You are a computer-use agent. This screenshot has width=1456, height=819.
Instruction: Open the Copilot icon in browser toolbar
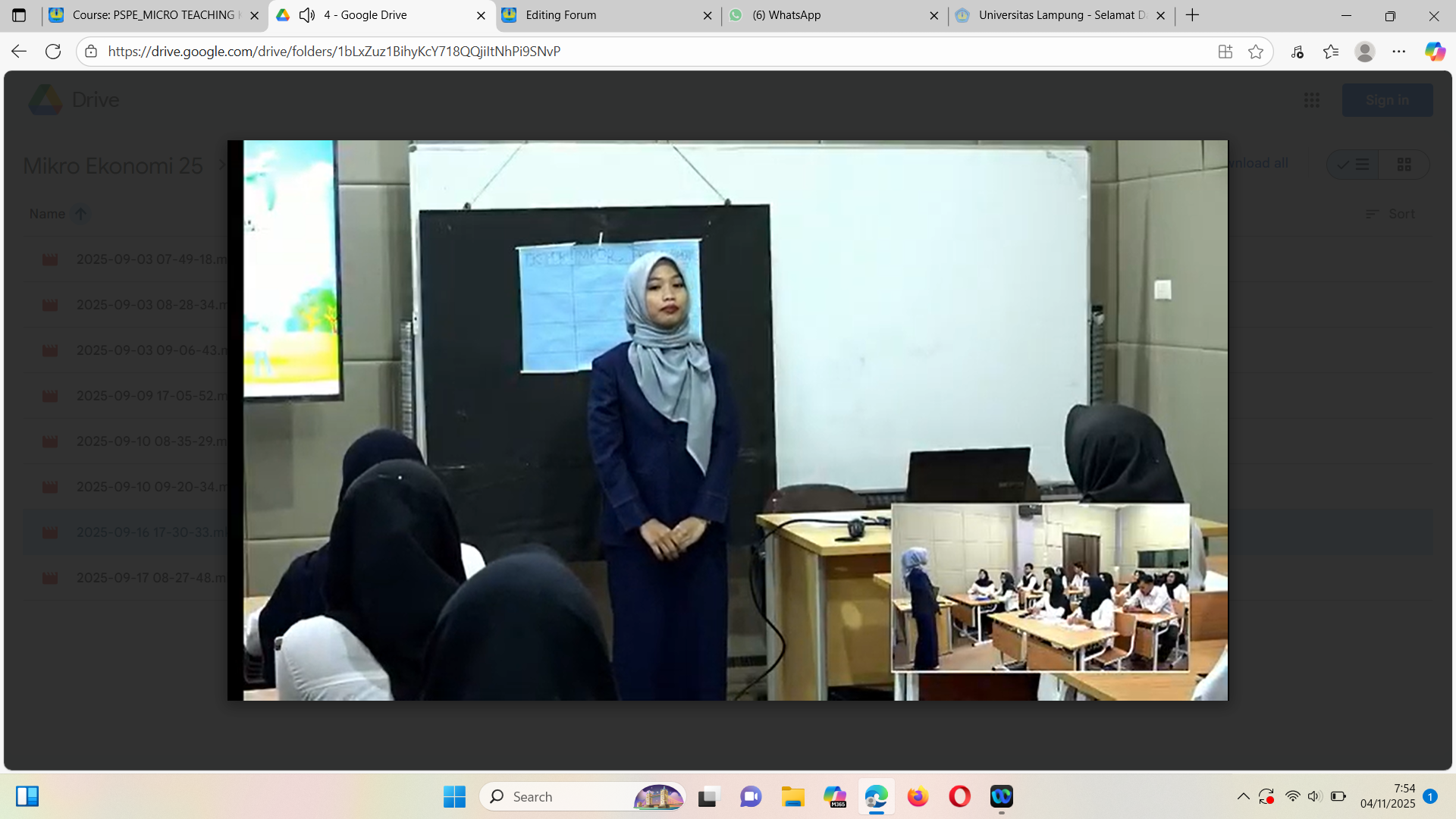(x=1435, y=52)
